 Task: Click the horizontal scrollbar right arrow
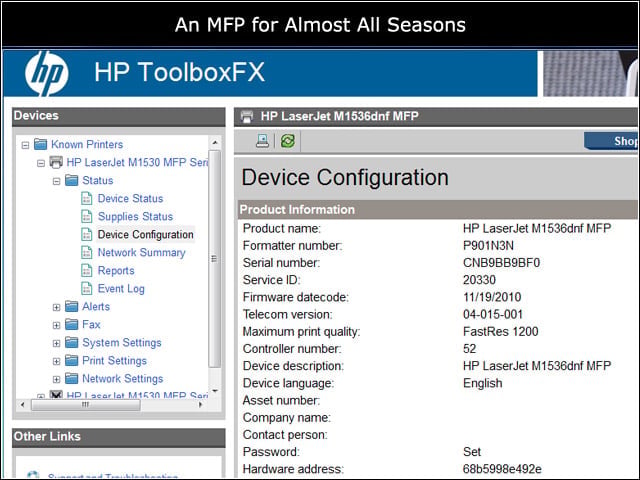[200, 405]
